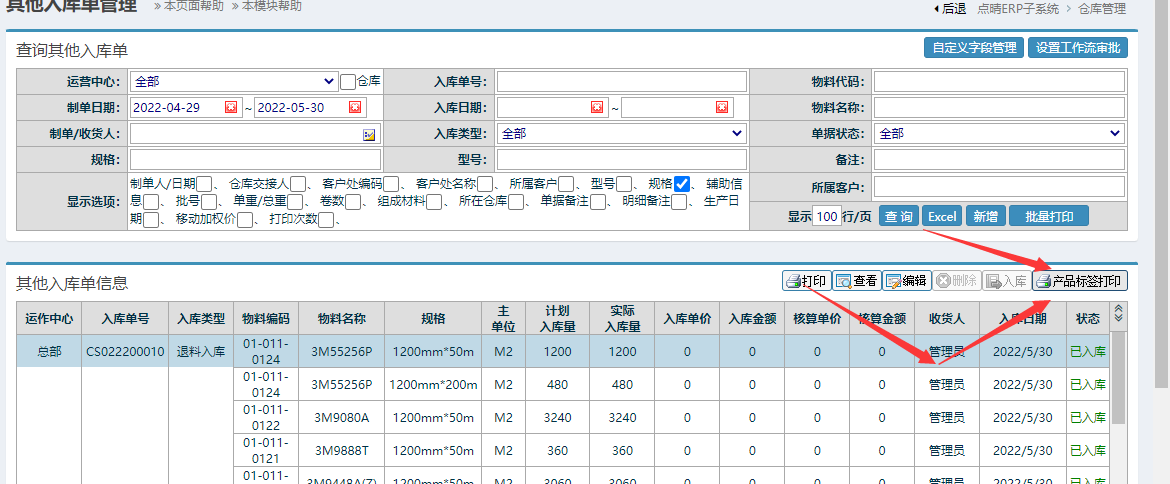Uncheck the 规格 display option

pyautogui.click(x=682, y=184)
